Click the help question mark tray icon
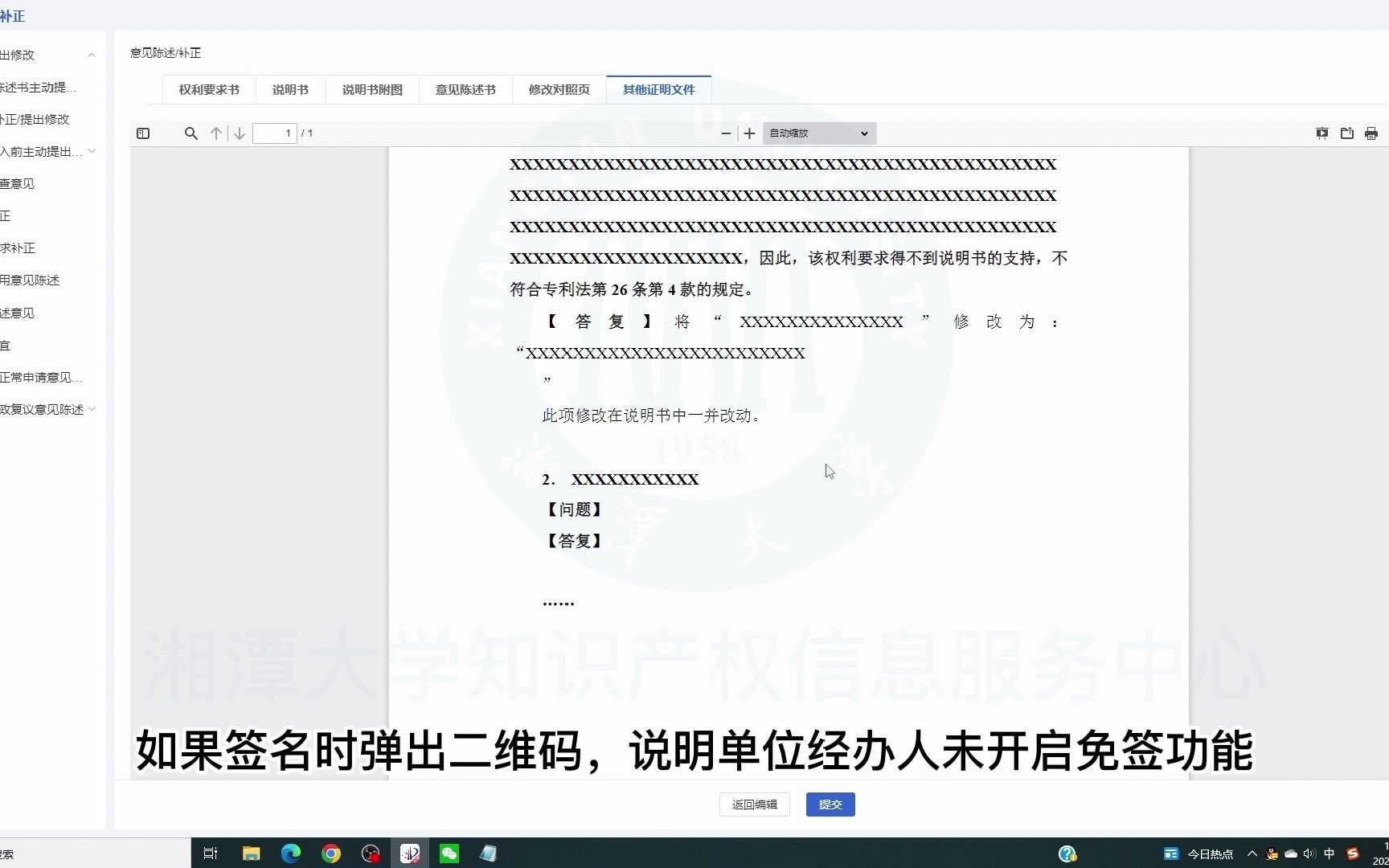Viewport: 1389px width, 868px height. click(1067, 854)
